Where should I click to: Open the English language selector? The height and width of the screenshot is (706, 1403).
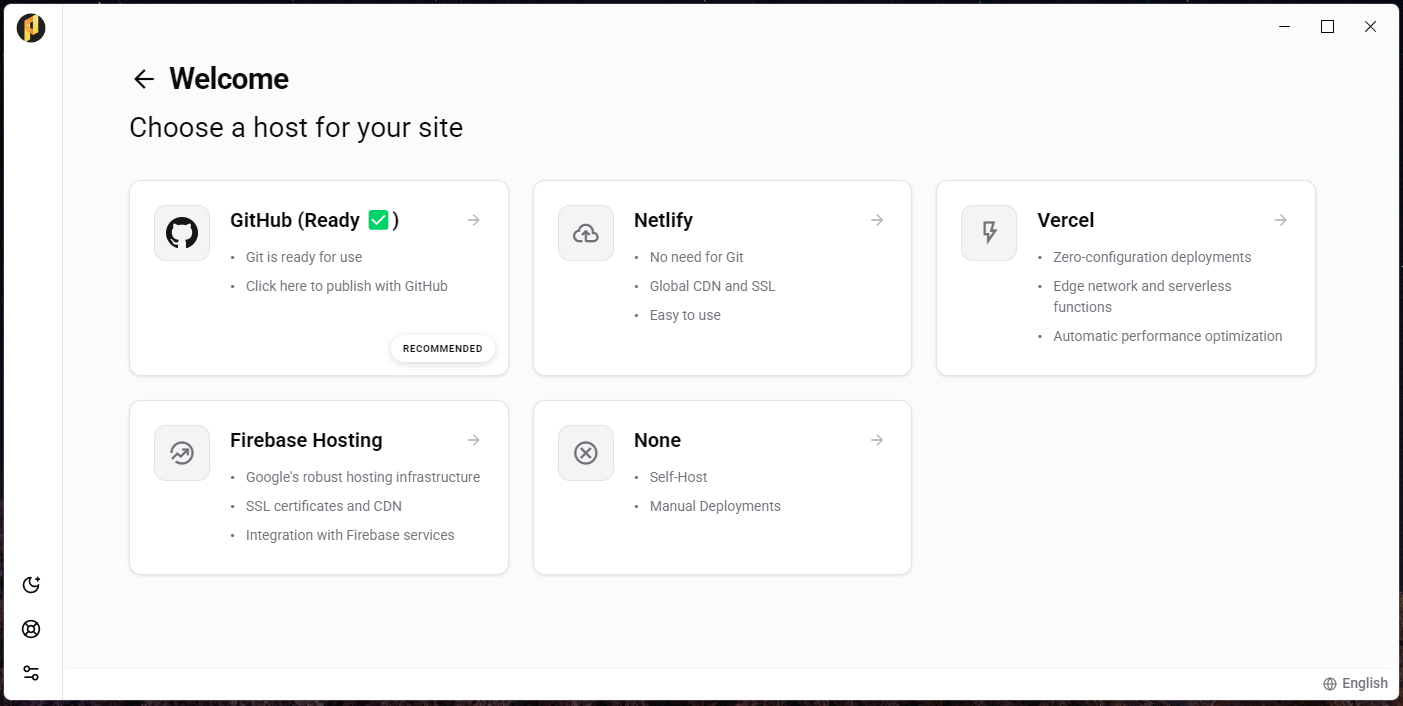[1355, 684]
